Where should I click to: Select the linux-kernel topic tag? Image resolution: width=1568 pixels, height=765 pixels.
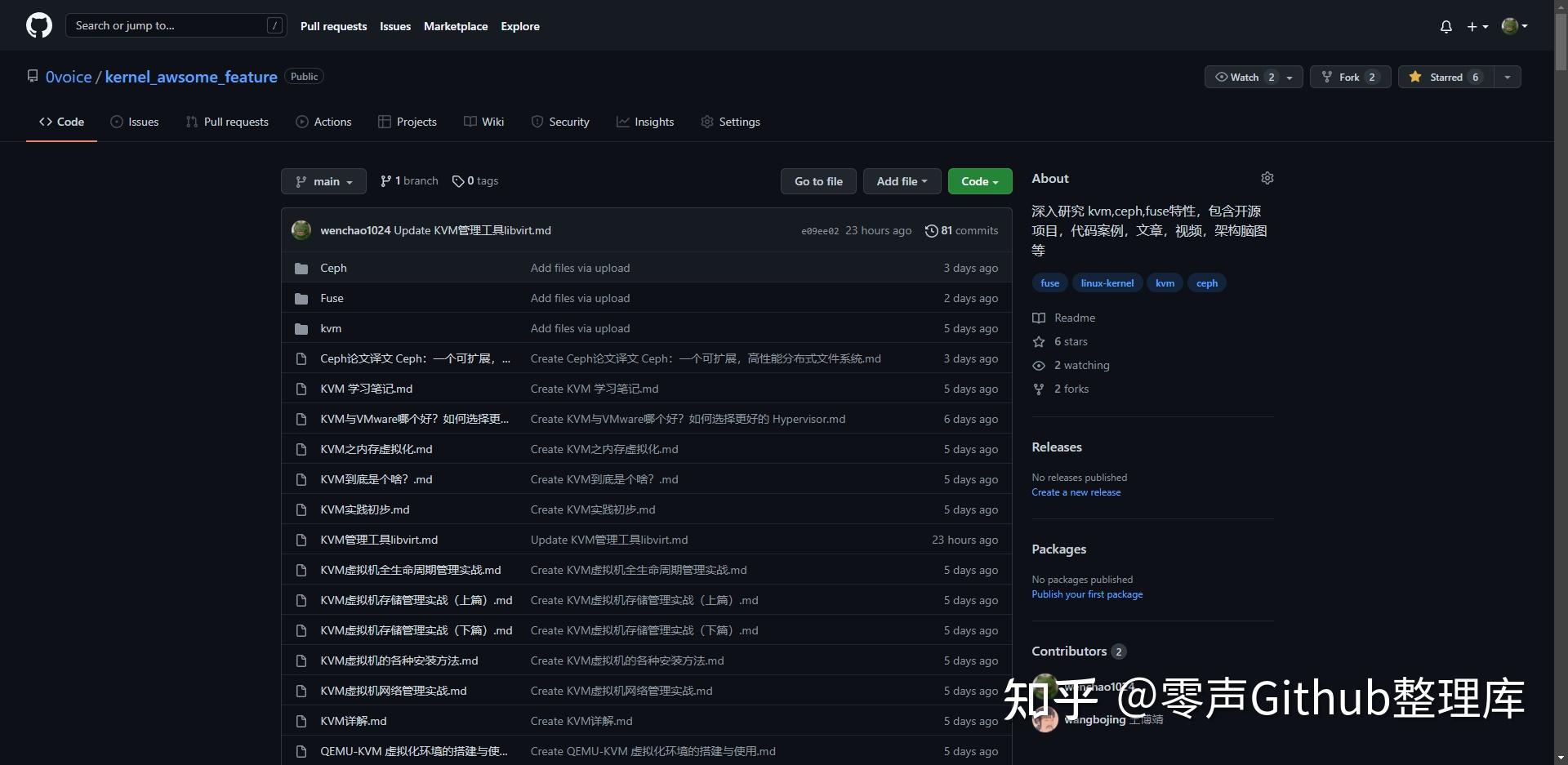coord(1107,282)
